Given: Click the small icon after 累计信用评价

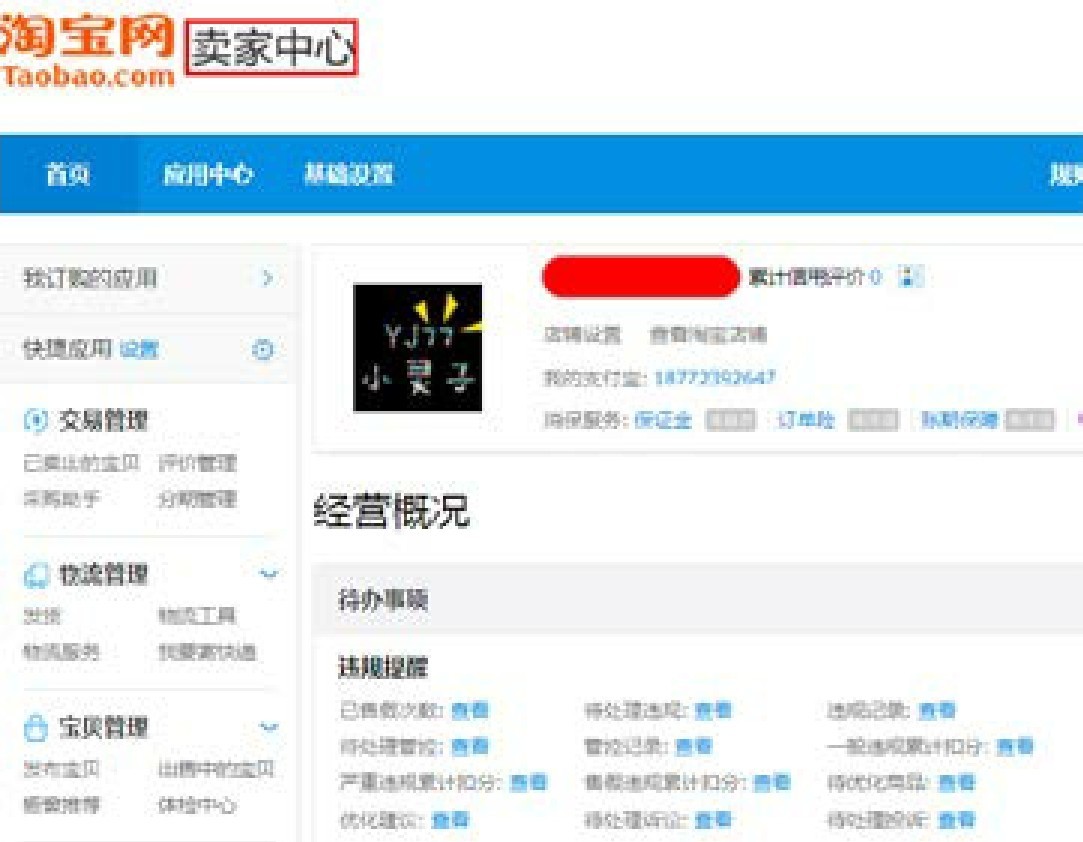Looking at the screenshot, I should (908, 277).
